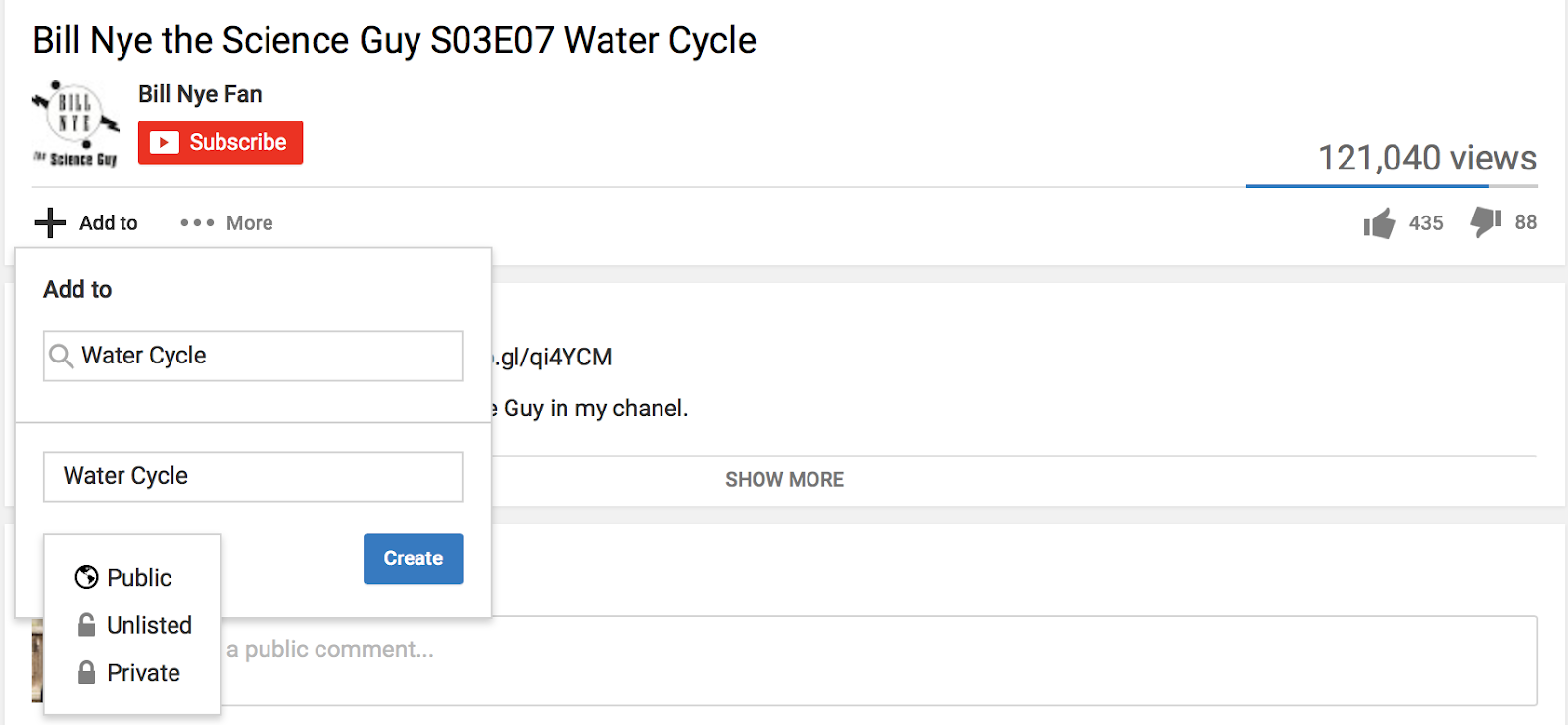Choose Unlisted from privacy menu
Viewport: 1568px width, 725px height.
point(149,625)
